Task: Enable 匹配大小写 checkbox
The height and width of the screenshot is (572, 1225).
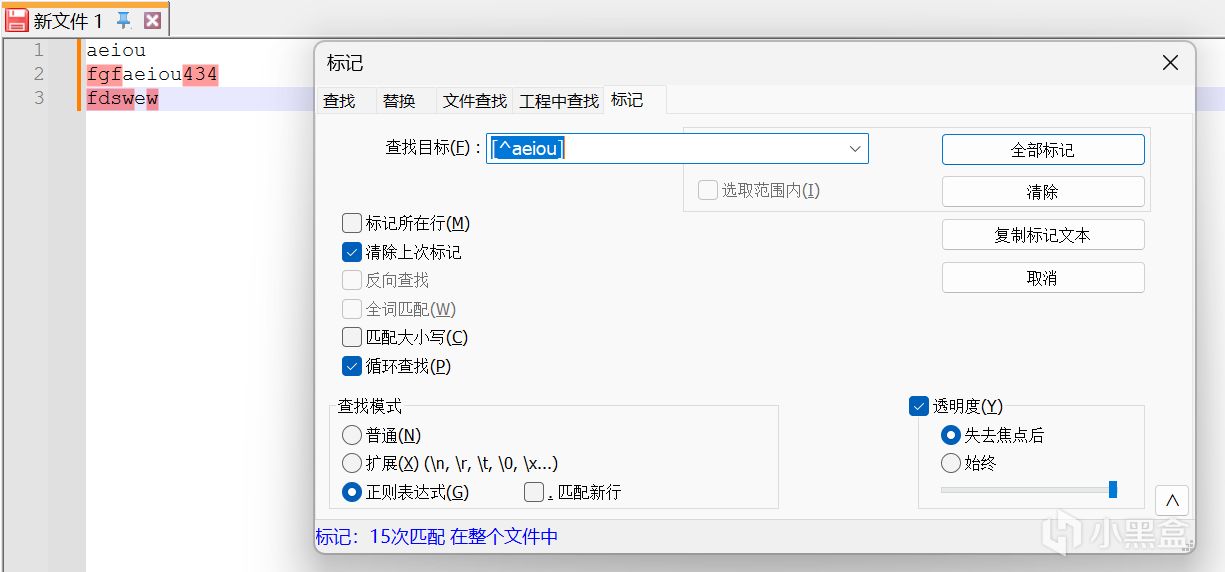Action: pos(352,337)
